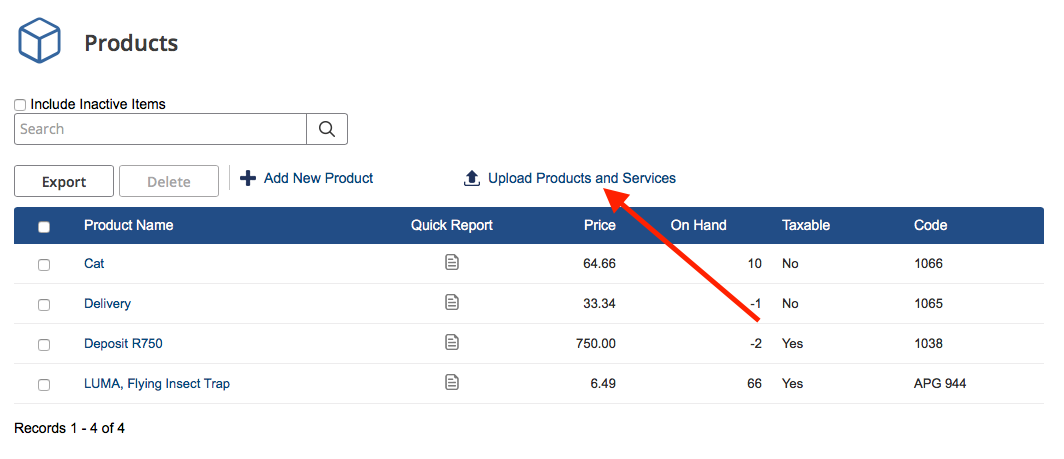Click the Export button

(x=64, y=181)
